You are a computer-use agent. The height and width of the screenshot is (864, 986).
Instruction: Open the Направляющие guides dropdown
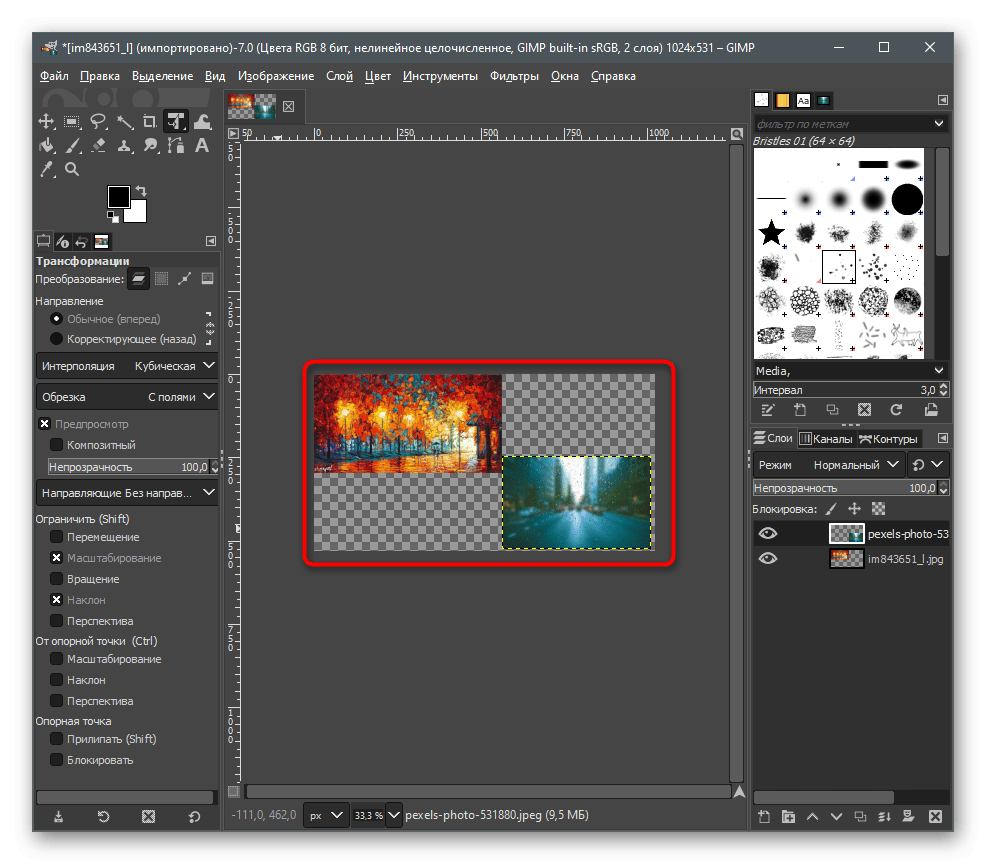(128, 493)
